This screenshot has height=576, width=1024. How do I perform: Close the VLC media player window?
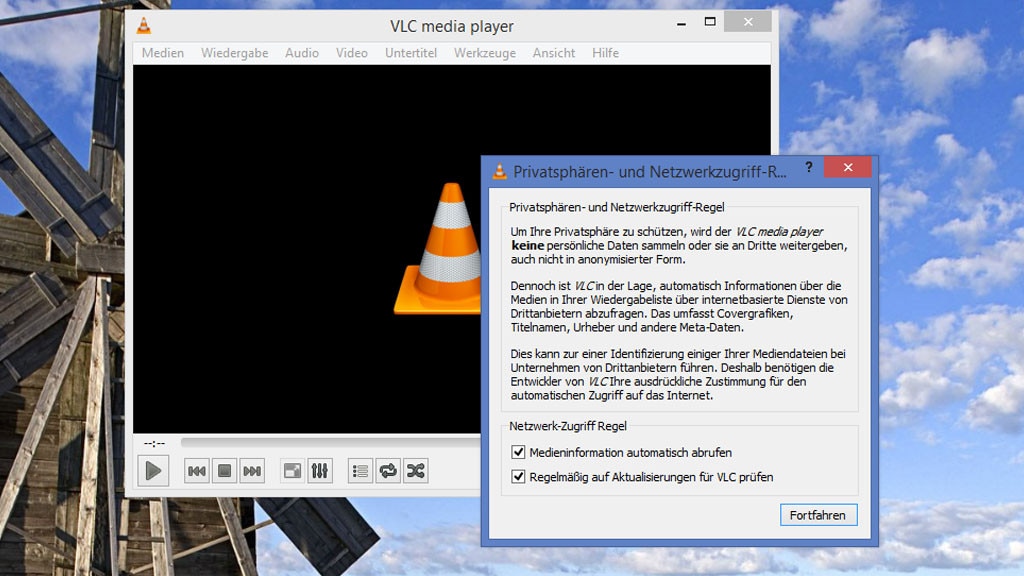coord(748,22)
